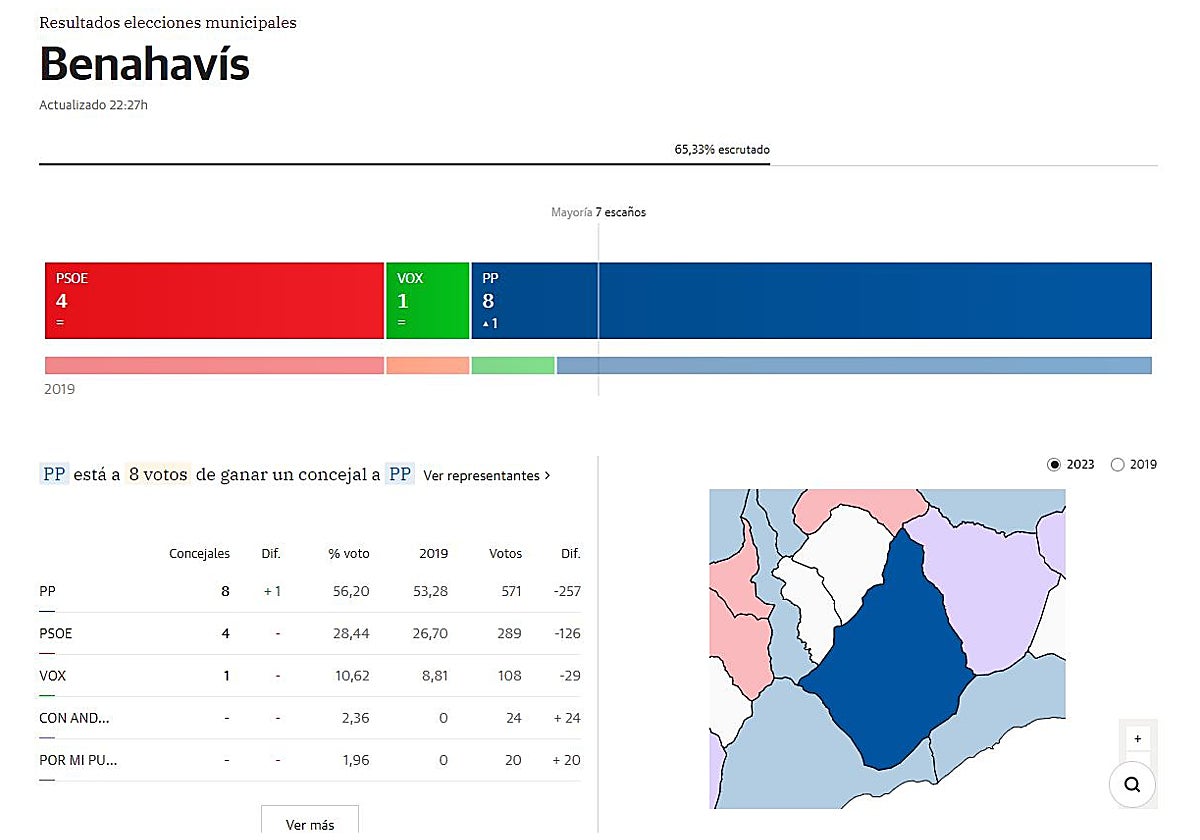Select the blue PP seats bar
This screenshot has height=840, width=1200.
pyautogui.click(x=810, y=300)
